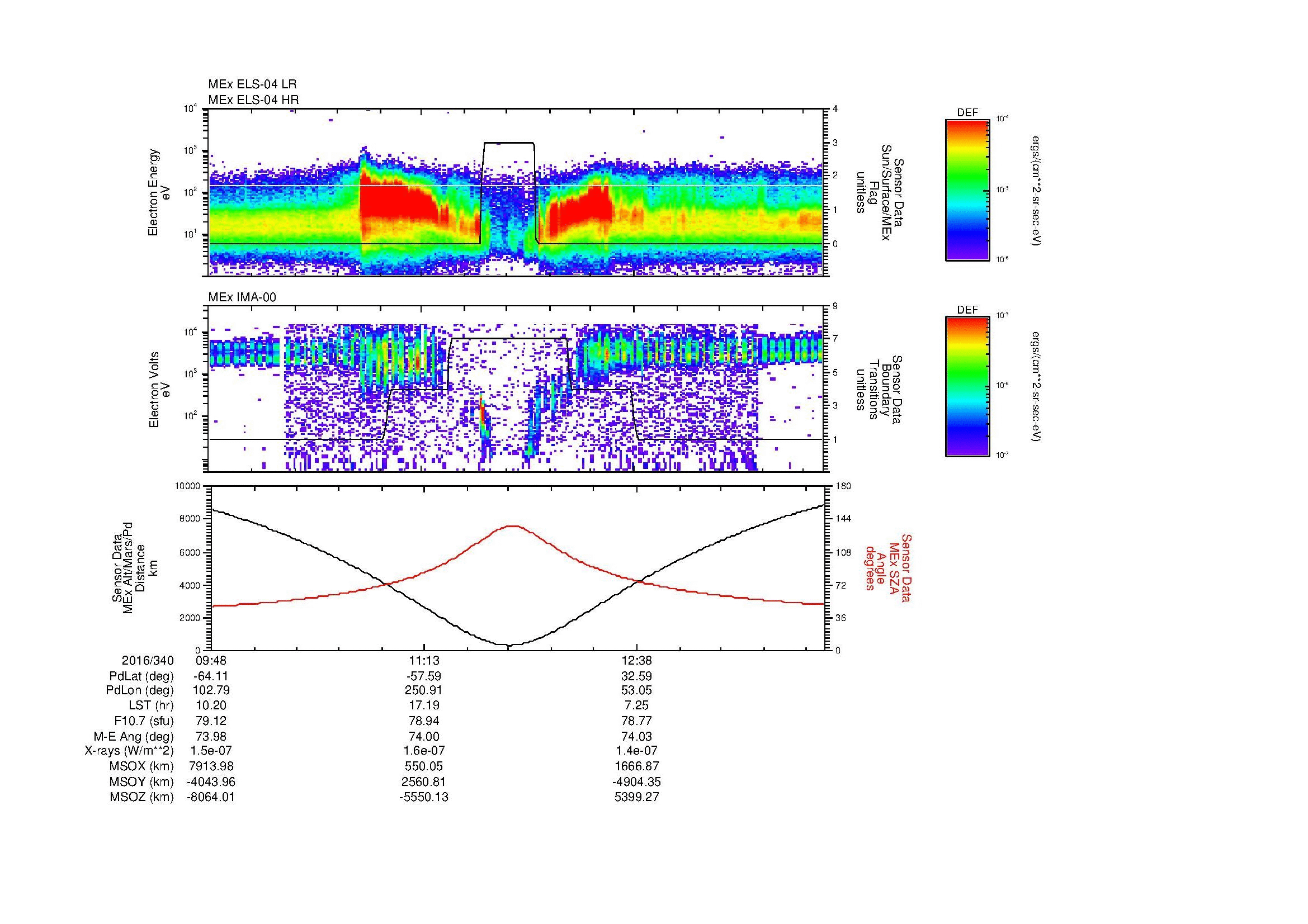
Task: Click the MSOY value '-4904.35'
Action: point(637,781)
